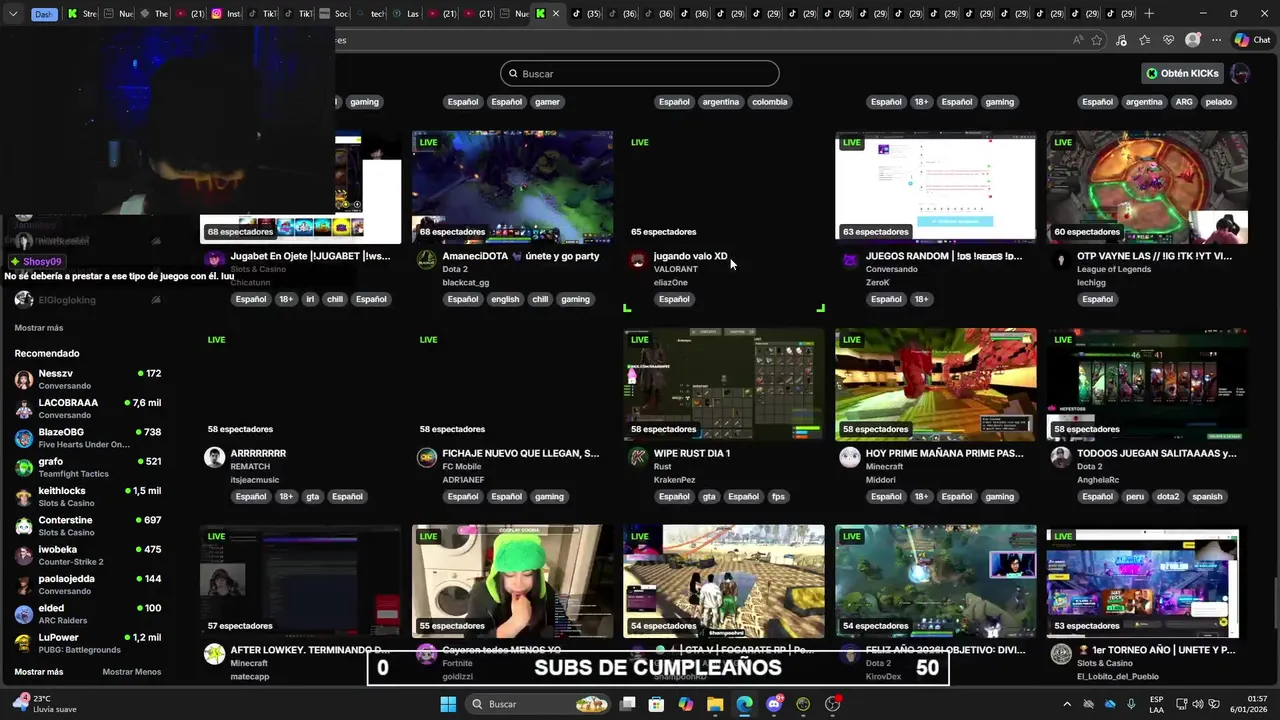Open a new browser tab
Screen dimensions: 1280x720
point(1149,14)
